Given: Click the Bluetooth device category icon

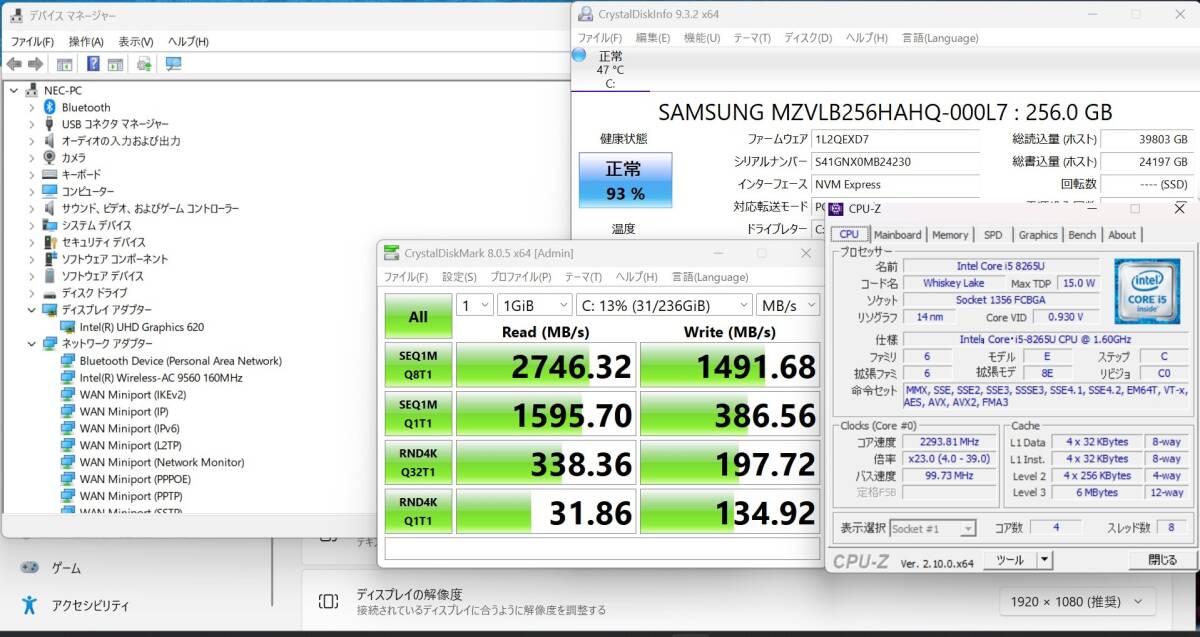Looking at the screenshot, I should (49, 107).
